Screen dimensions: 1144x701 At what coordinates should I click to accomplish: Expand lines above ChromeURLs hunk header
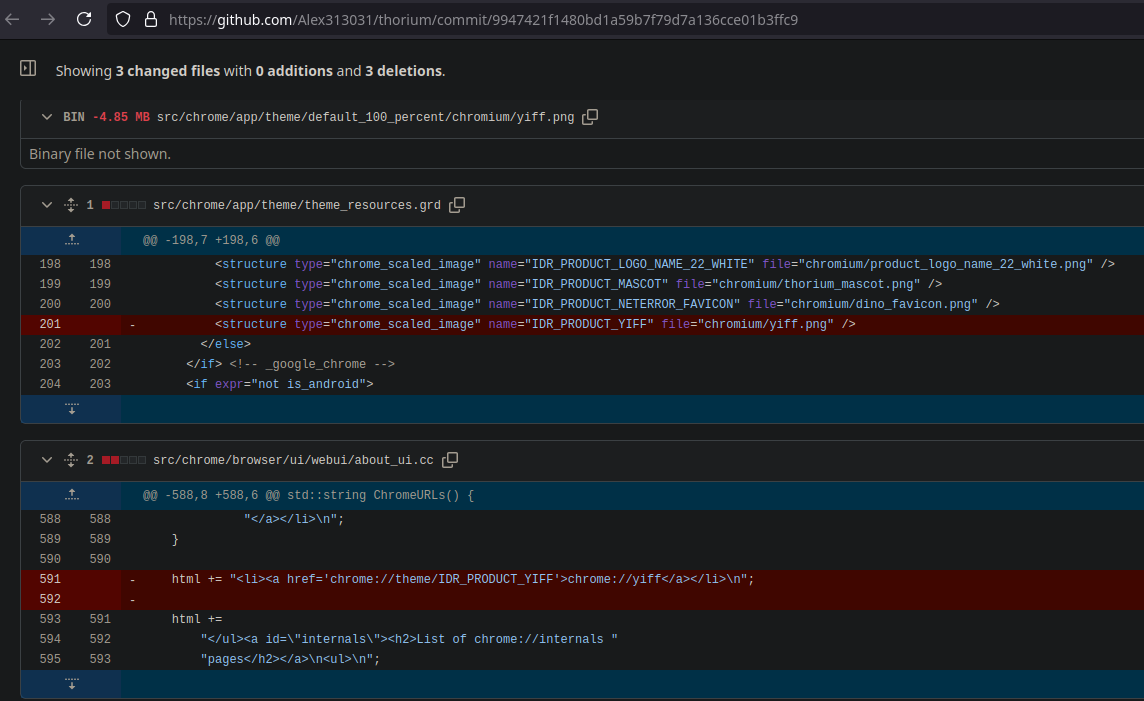(x=72, y=495)
